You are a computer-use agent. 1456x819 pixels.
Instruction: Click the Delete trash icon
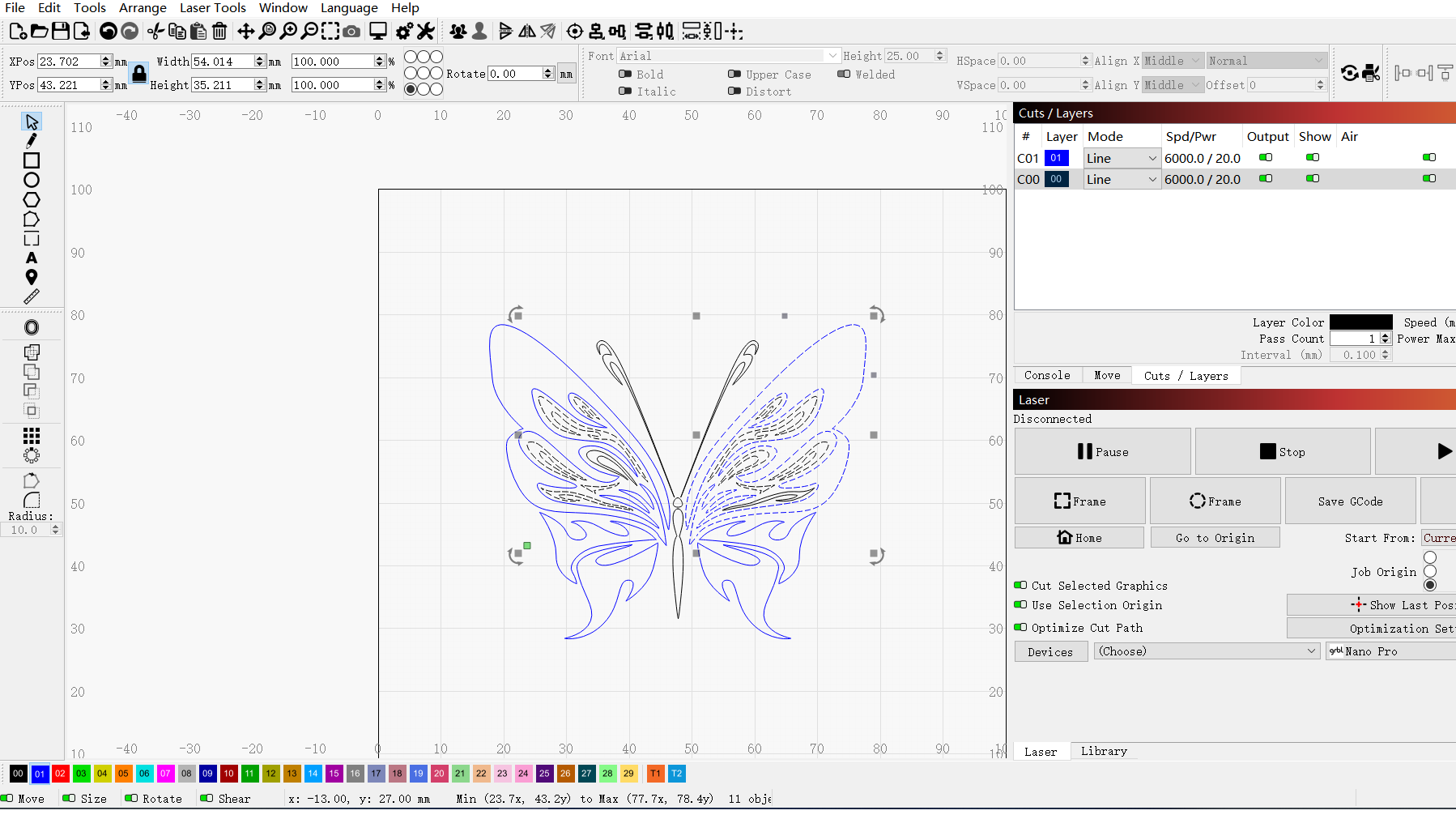click(x=219, y=32)
